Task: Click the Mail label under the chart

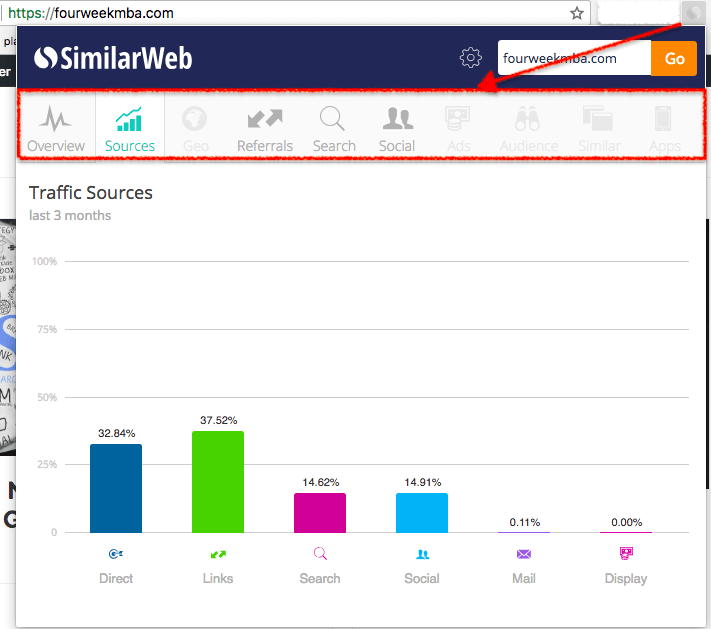Action: click(524, 579)
